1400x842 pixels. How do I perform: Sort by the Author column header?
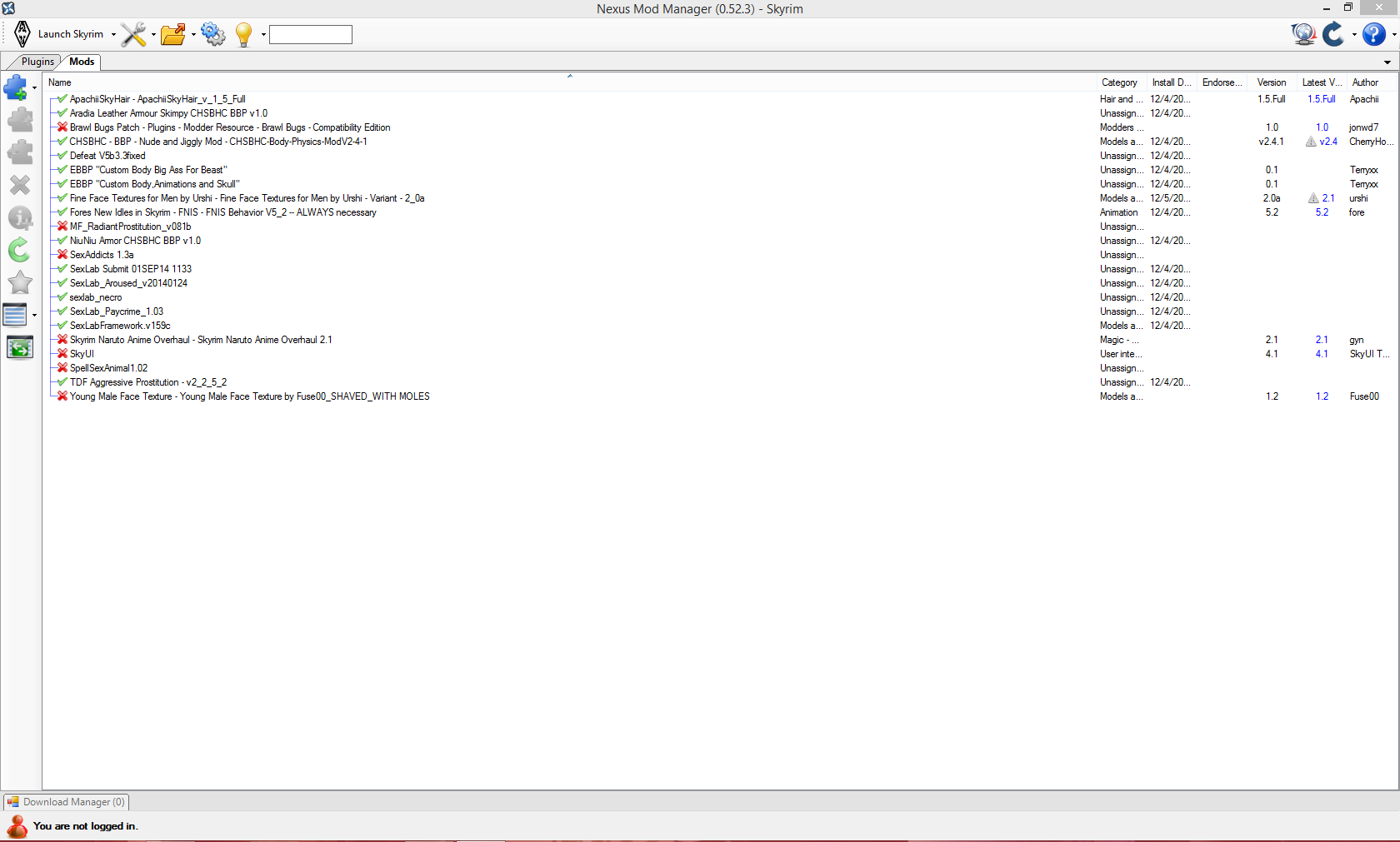pos(1372,82)
